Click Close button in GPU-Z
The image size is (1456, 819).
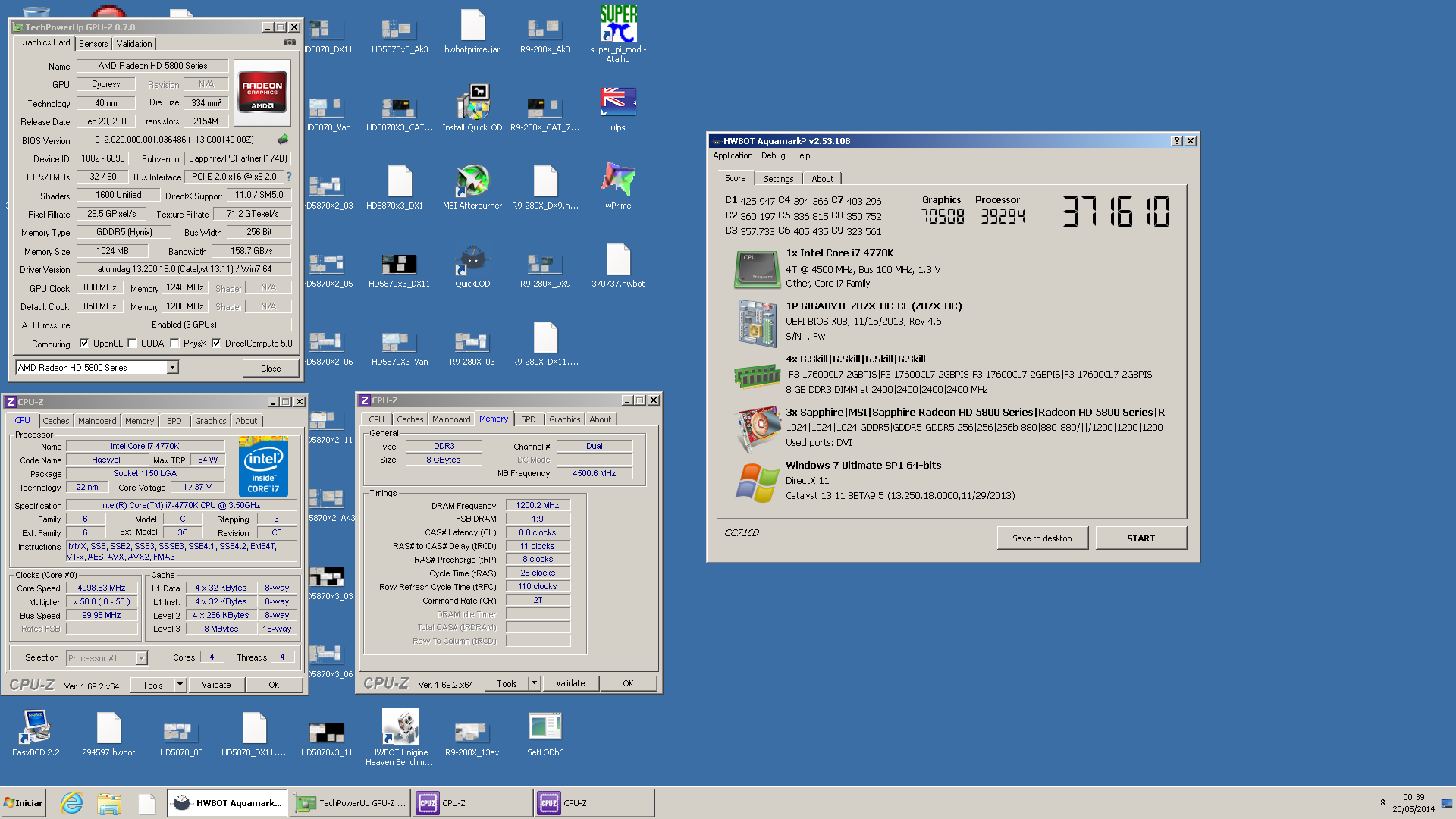coord(271,369)
